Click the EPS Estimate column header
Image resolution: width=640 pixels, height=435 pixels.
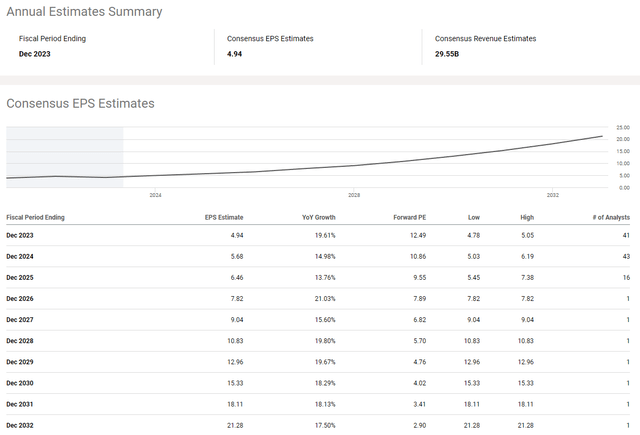click(224, 216)
